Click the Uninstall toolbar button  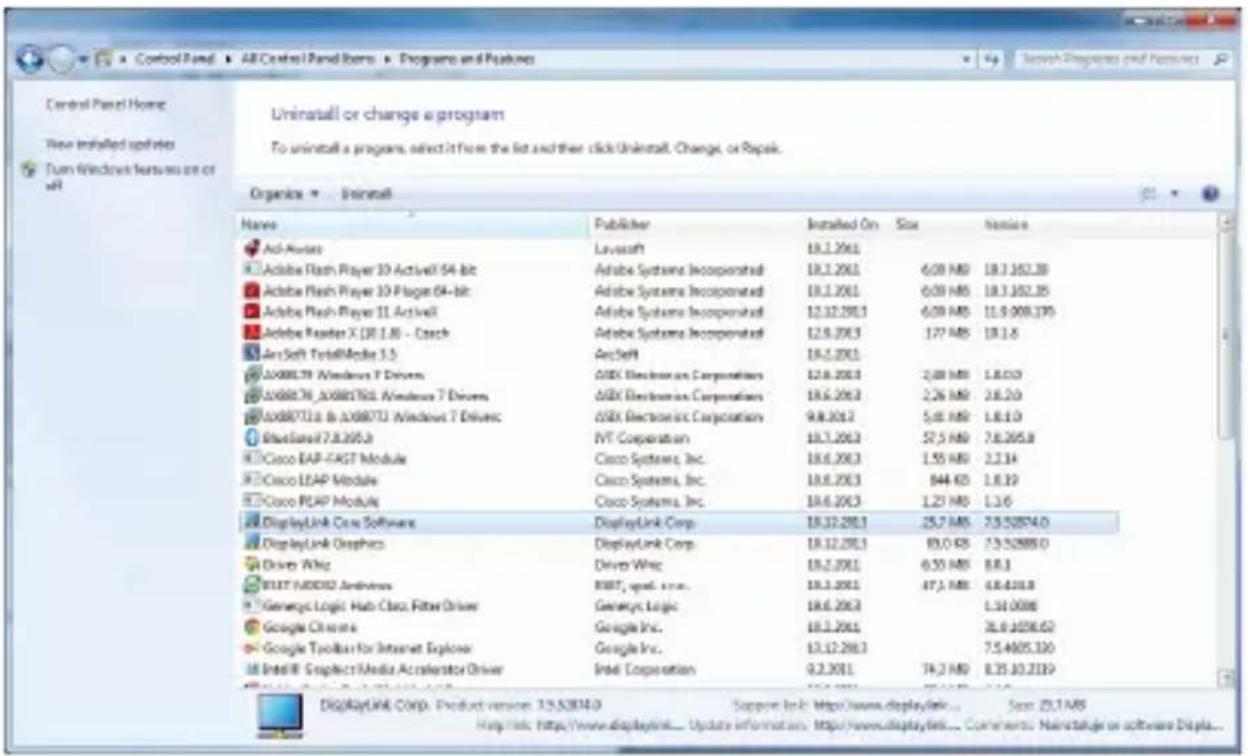coord(366,193)
